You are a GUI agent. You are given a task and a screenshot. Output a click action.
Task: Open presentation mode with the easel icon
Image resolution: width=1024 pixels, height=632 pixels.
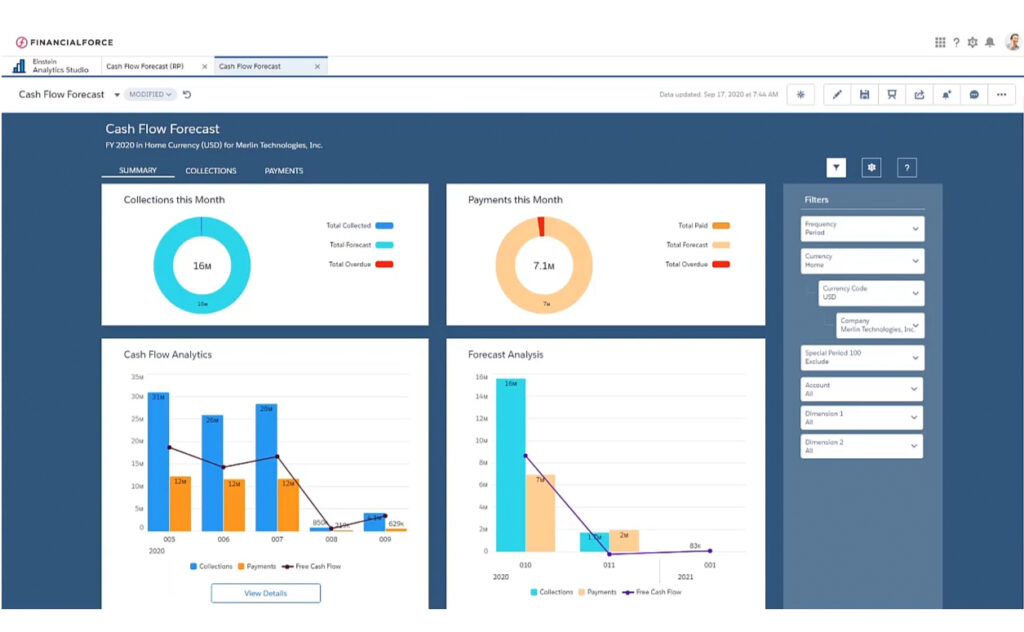coord(891,95)
